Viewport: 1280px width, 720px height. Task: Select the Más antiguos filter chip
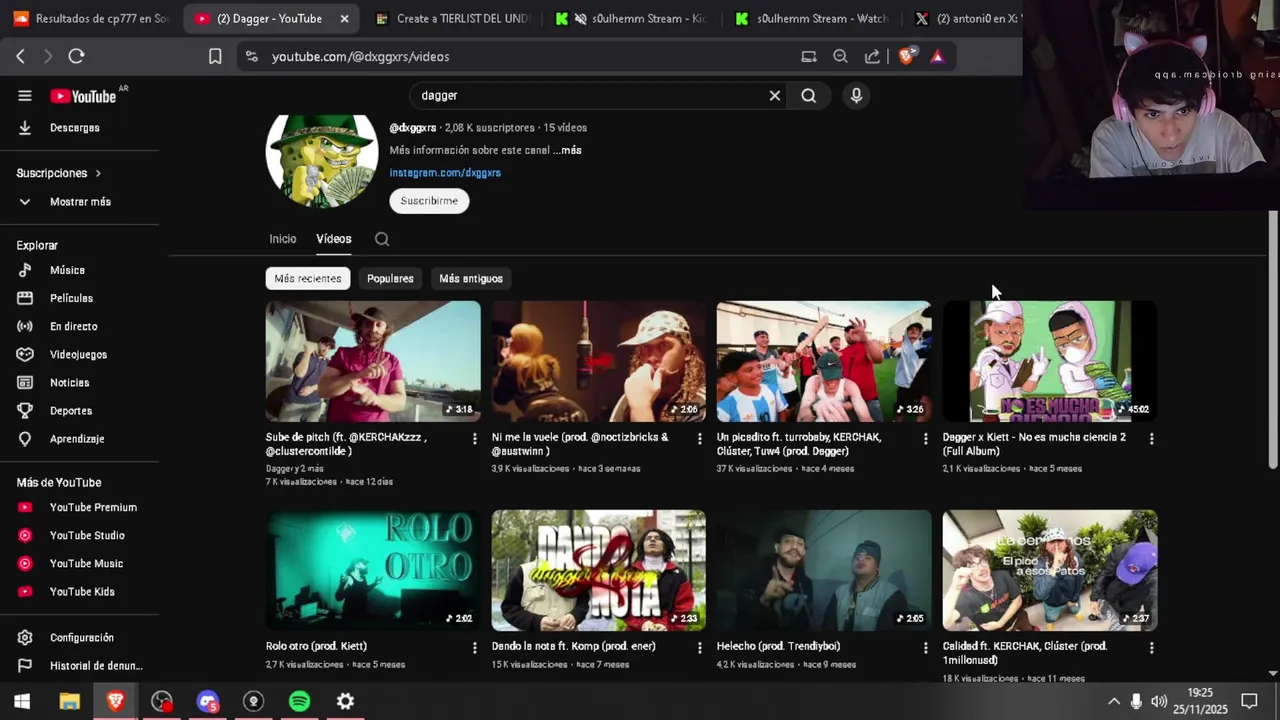pos(471,278)
